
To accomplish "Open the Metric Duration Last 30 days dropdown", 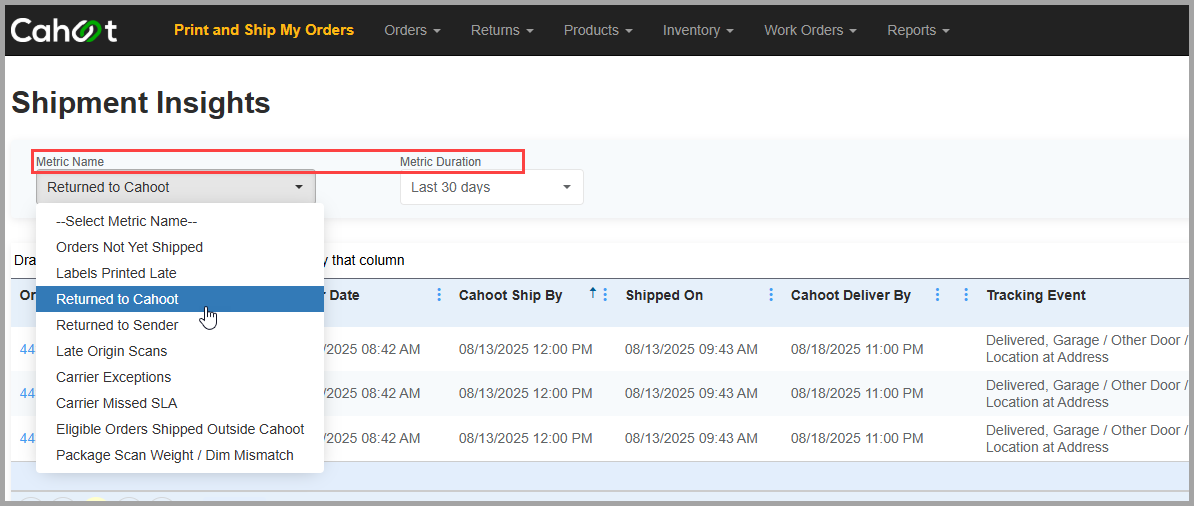I will coord(492,187).
